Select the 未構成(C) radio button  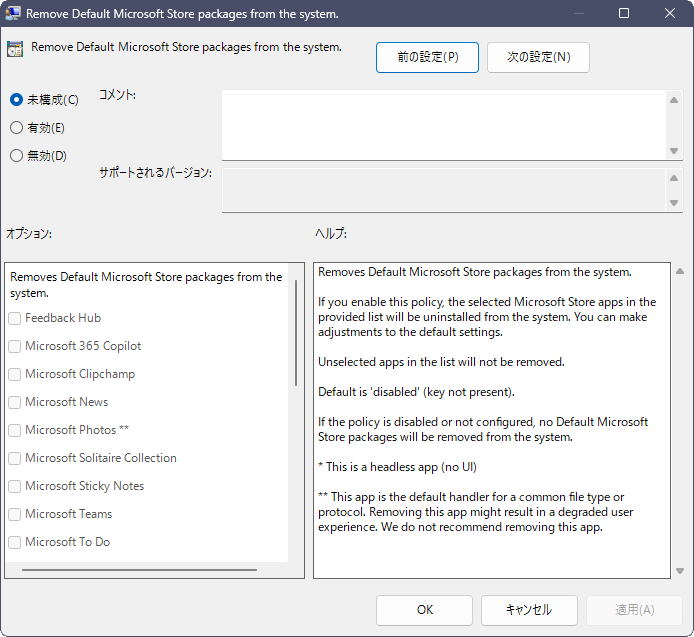pos(44,100)
